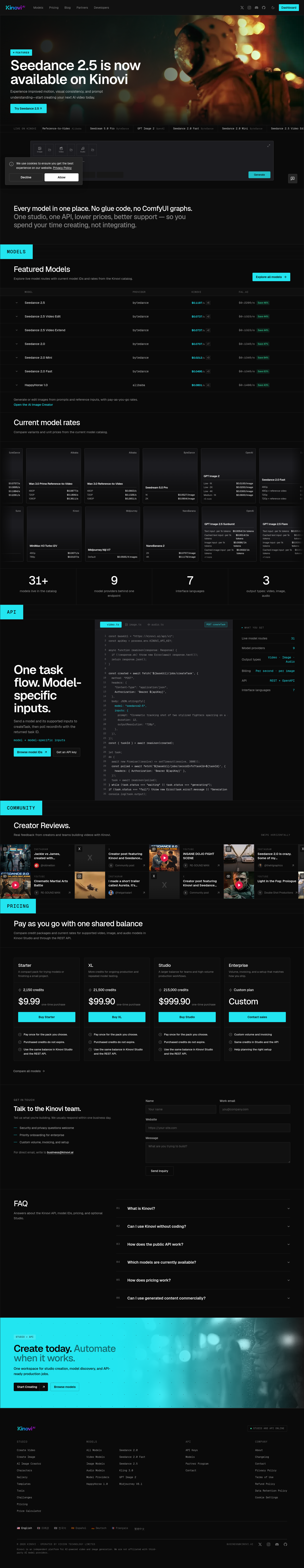The image size is (304, 1568).
Task: Expand the Seedance 2.0 Mini row
Action: [152, 357]
